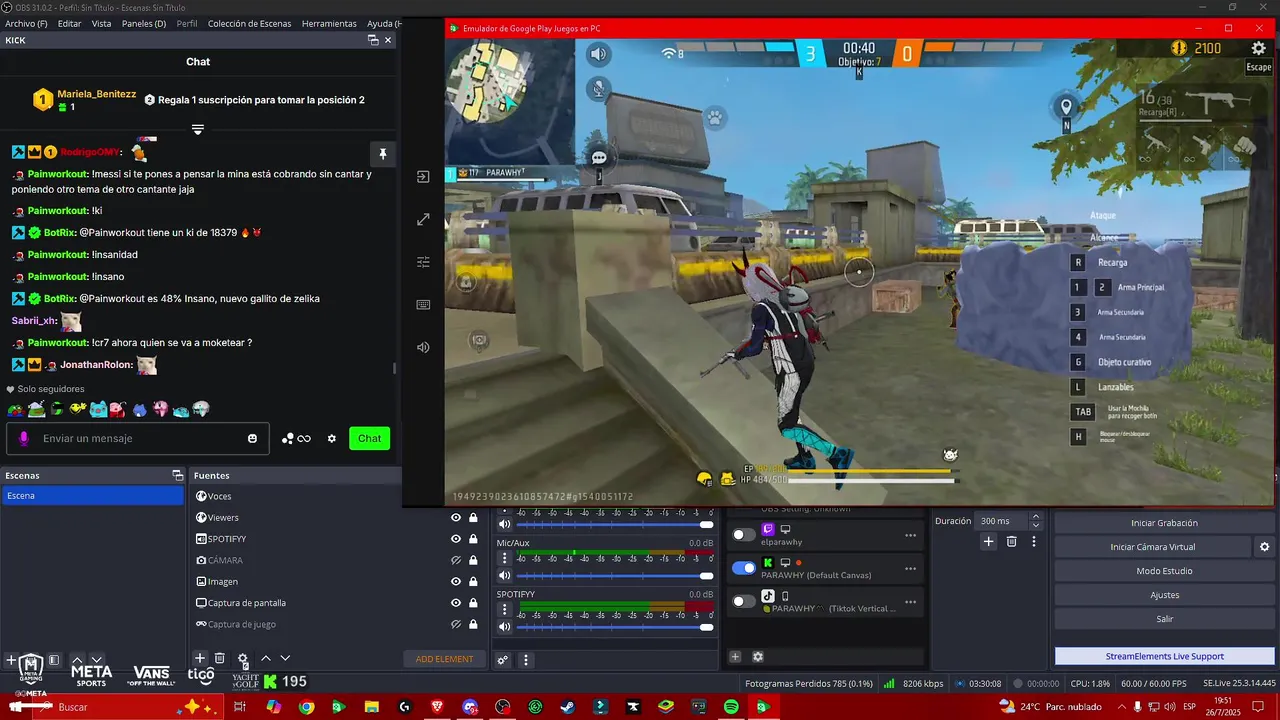
Task: Expand the Kick leaderboard panel
Action: pos(198,130)
